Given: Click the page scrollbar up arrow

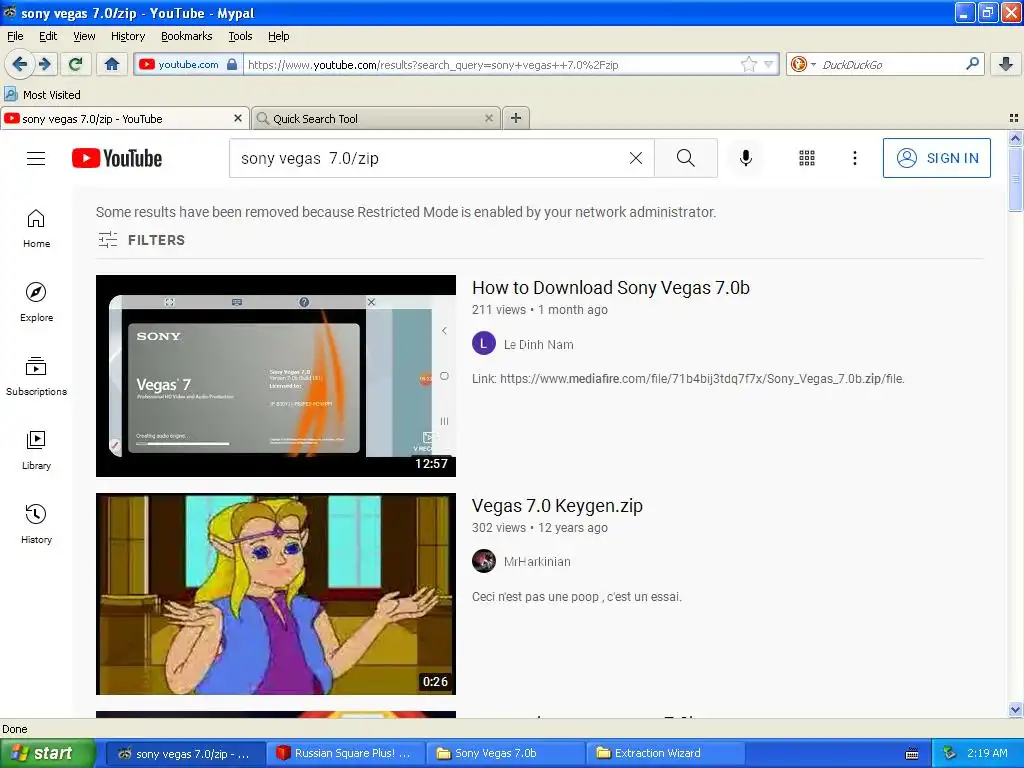Looking at the screenshot, I should click(1015, 138).
